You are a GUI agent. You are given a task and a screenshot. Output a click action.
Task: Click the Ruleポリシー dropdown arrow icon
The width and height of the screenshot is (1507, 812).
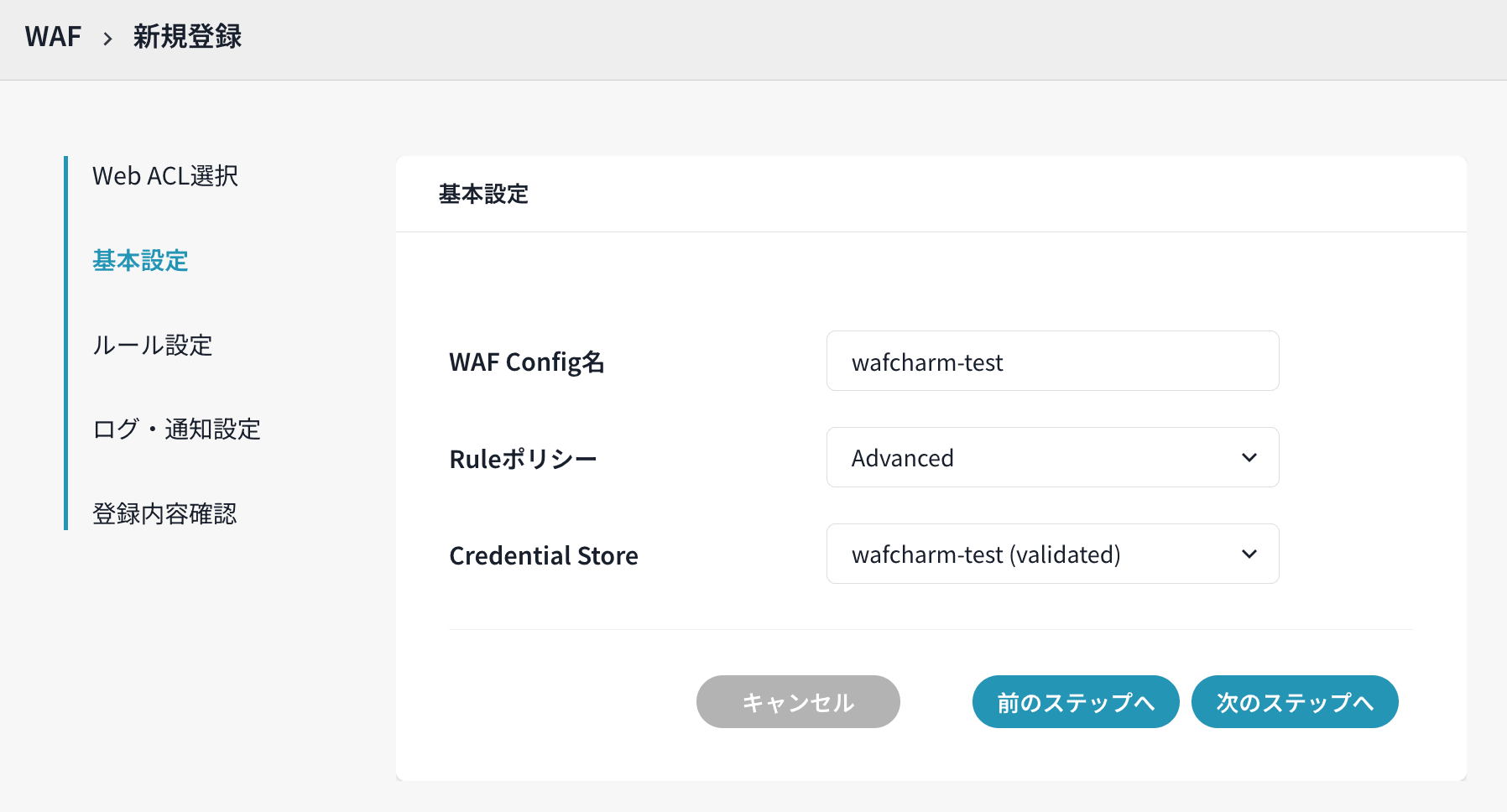[x=1249, y=458]
